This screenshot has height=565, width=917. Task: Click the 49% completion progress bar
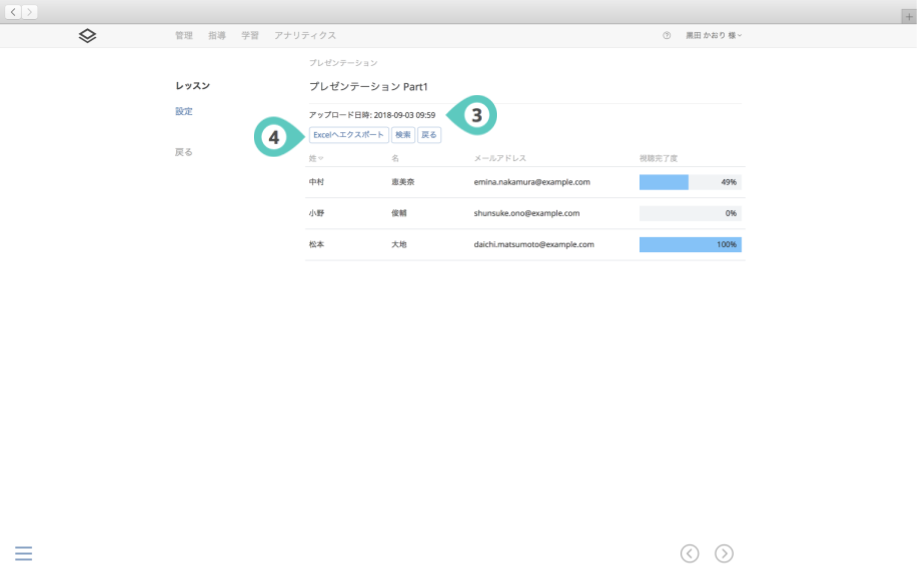point(690,182)
